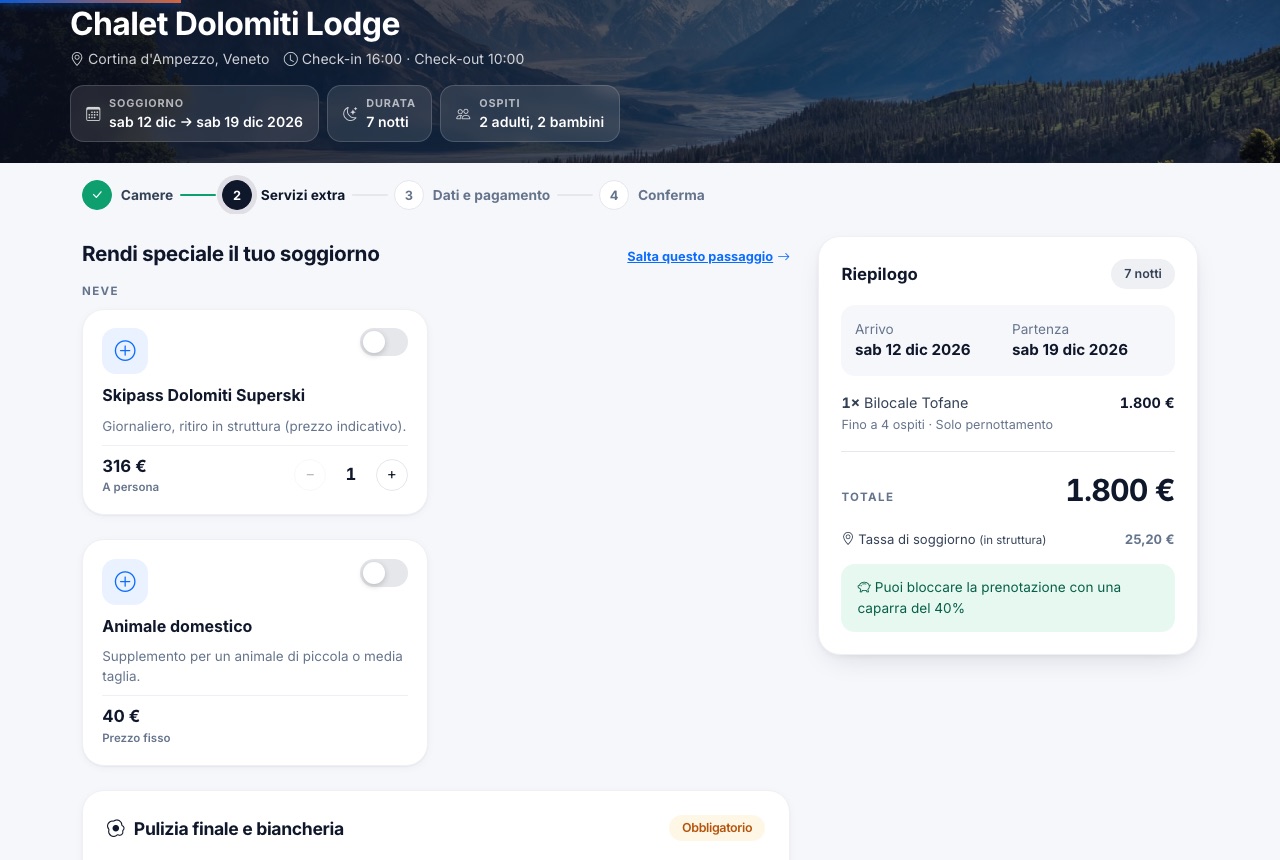This screenshot has height=860, width=1280.
Task: Turn on the Animale domestico toggle
Action: tap(384, 573)
